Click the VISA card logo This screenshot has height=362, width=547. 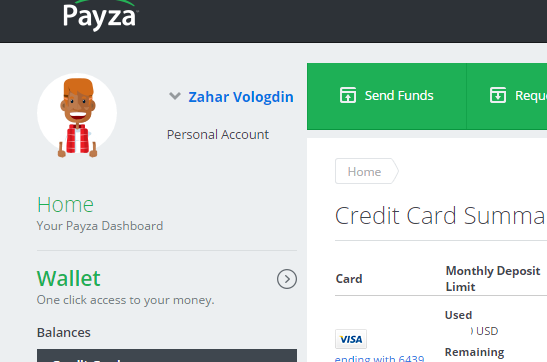tap(351, 339)
